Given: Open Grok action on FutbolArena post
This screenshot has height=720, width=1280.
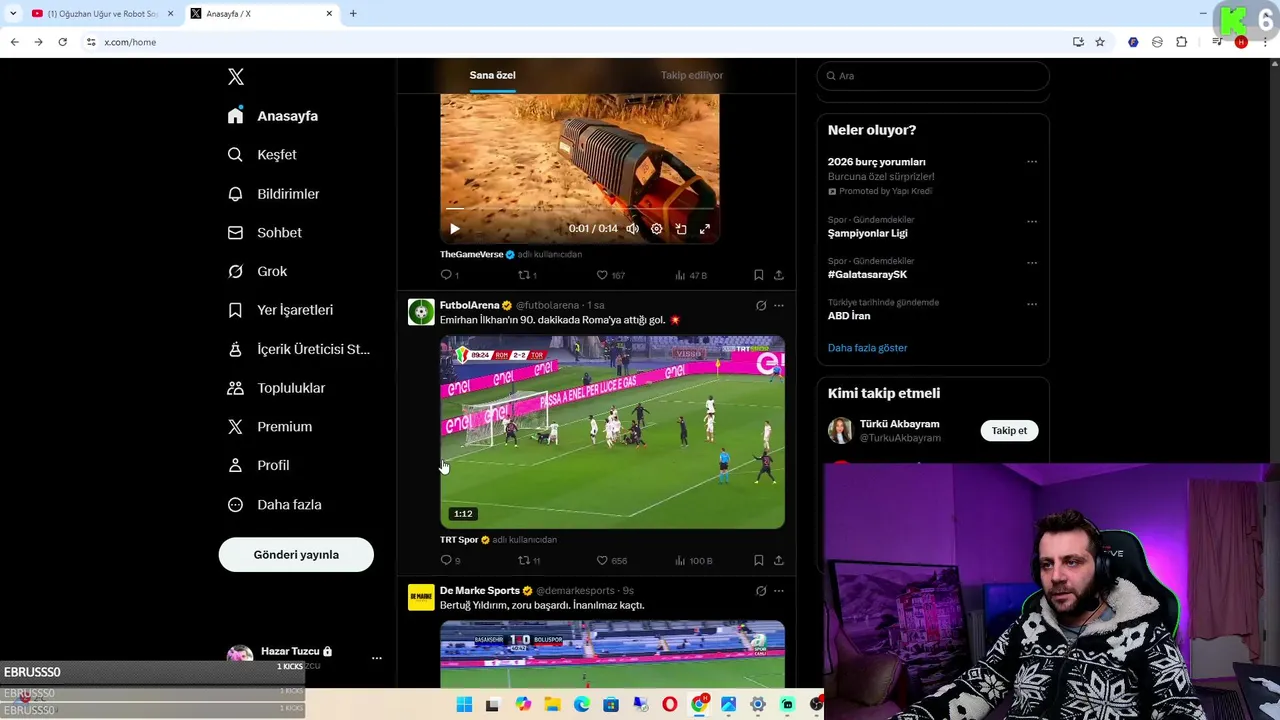Looking at the screenshot, I should point(761,306).
